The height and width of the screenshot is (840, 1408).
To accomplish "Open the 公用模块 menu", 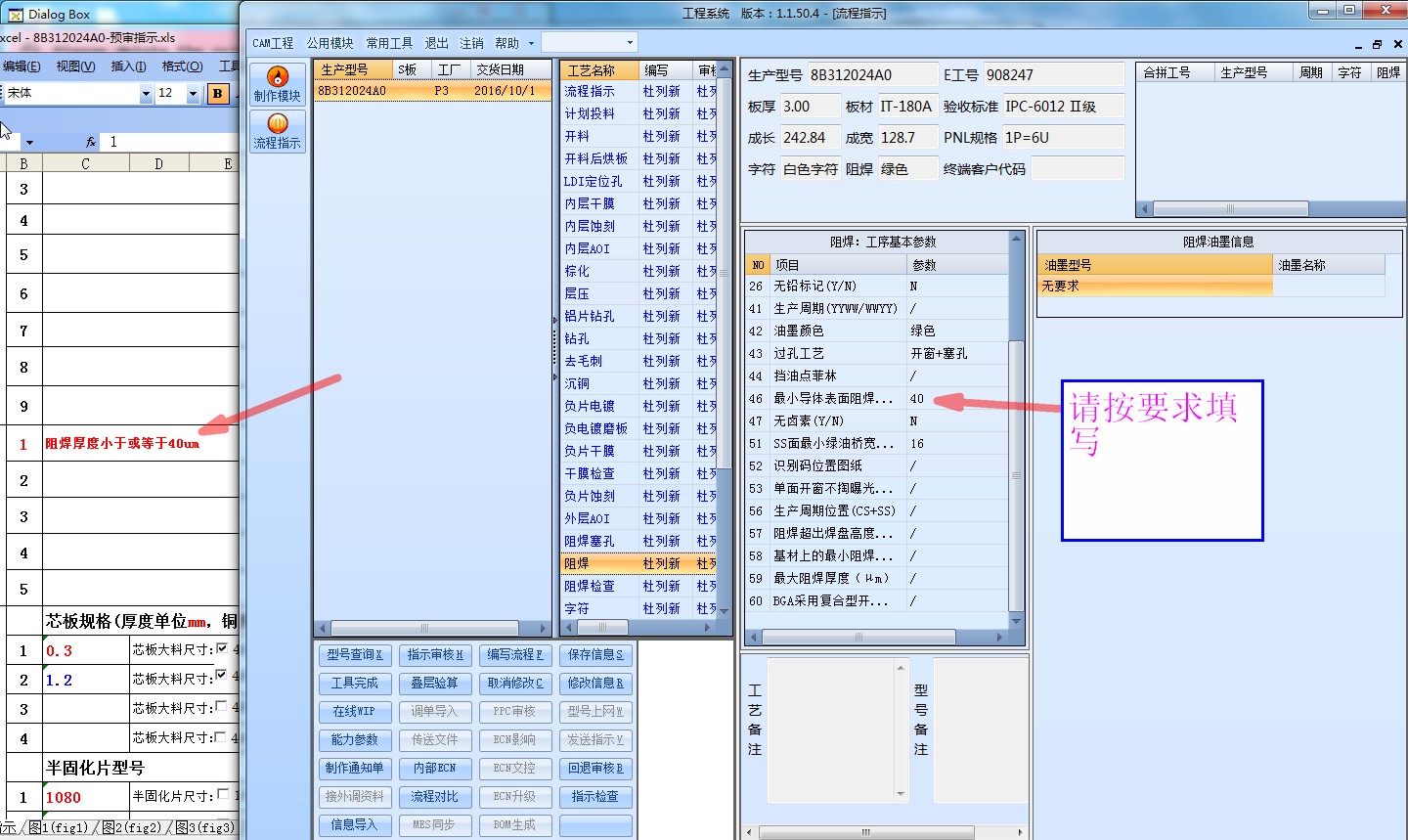I will point(330,43).
